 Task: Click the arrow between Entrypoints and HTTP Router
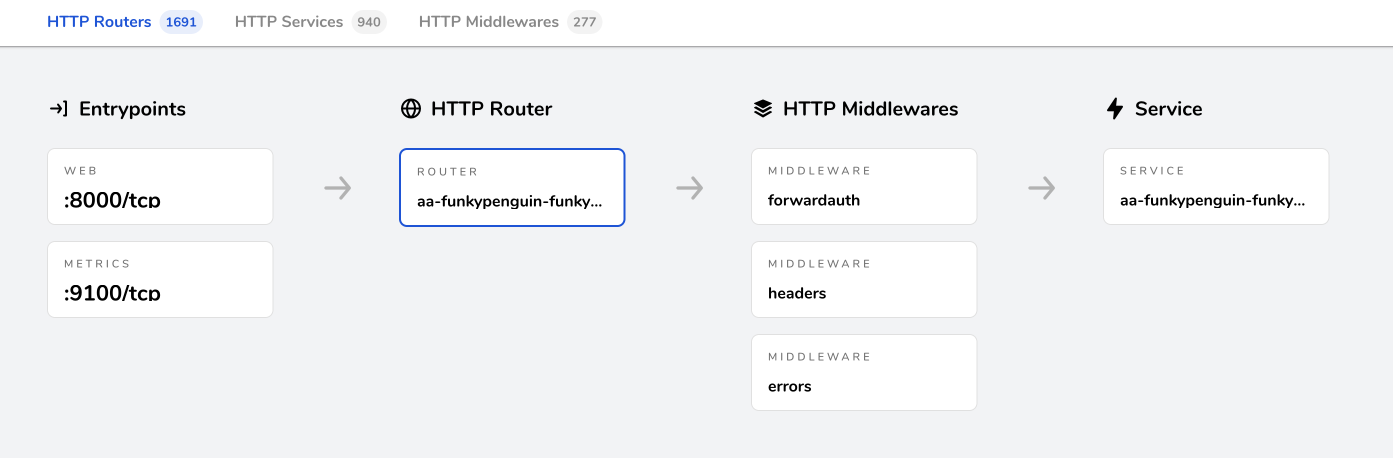pyautogui.click(x=338, y=188)
